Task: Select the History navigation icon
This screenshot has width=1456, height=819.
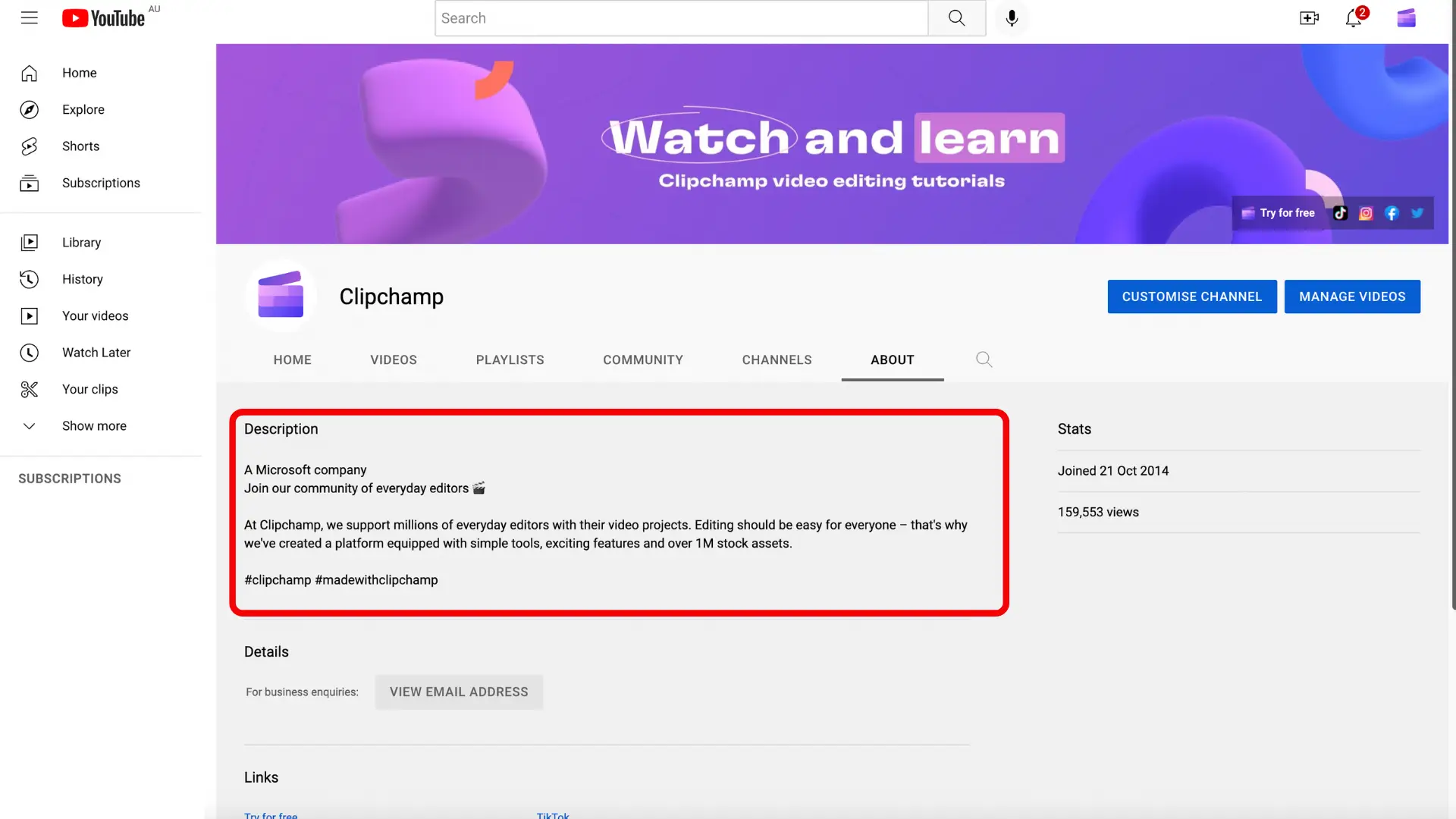Action: tap(28, 279)
